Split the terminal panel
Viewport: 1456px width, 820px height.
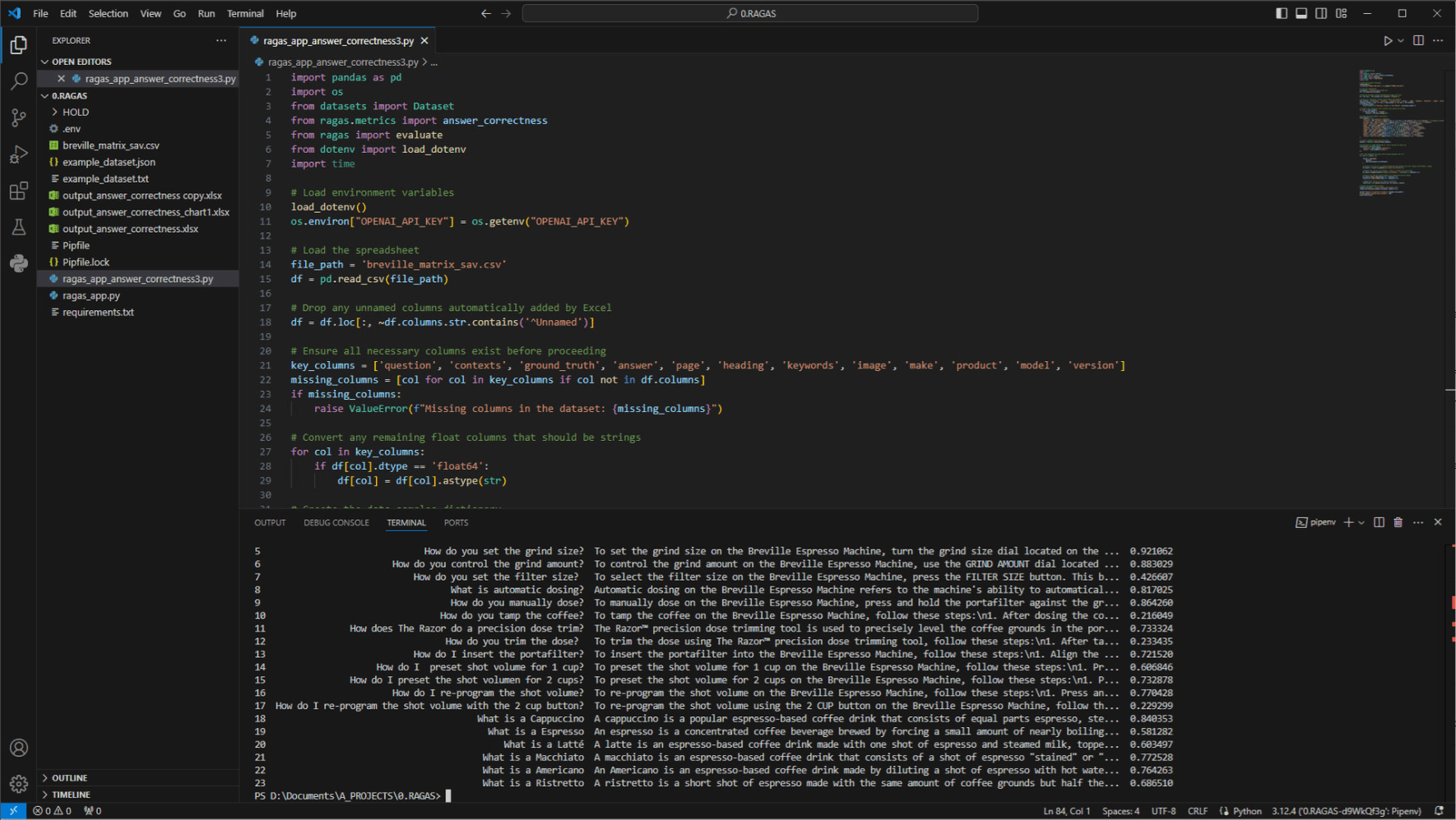[x=1379, y=522]
